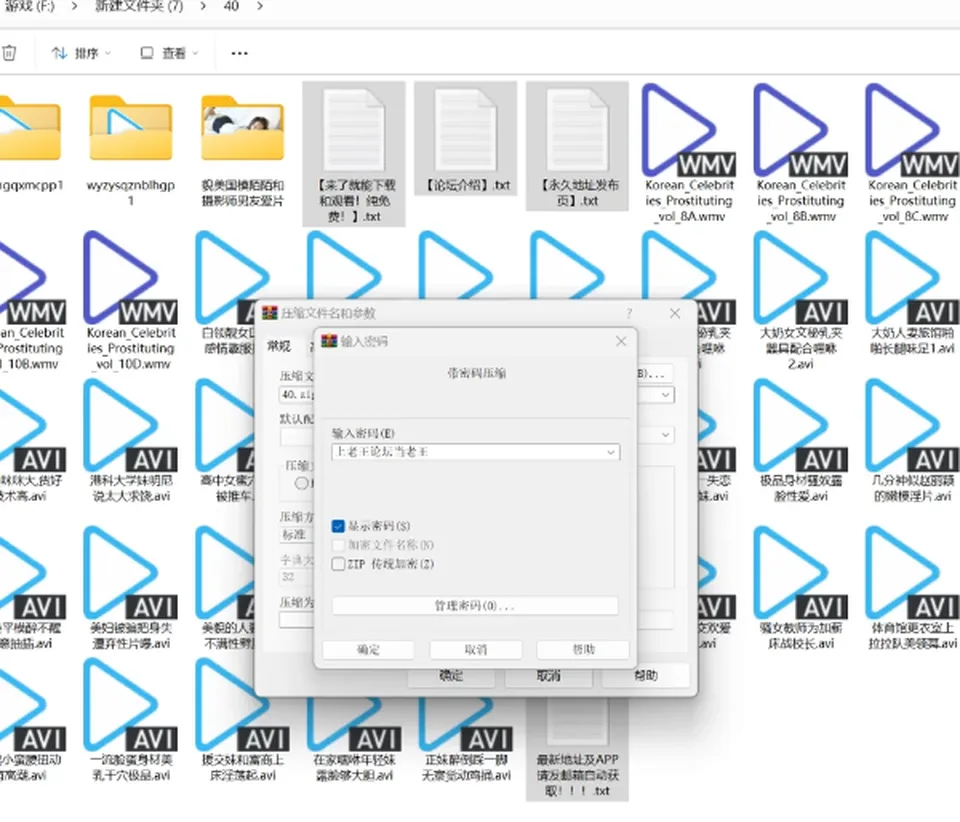Open 管理密码(O)... button
Screen dimensions: 960x822
475,606
